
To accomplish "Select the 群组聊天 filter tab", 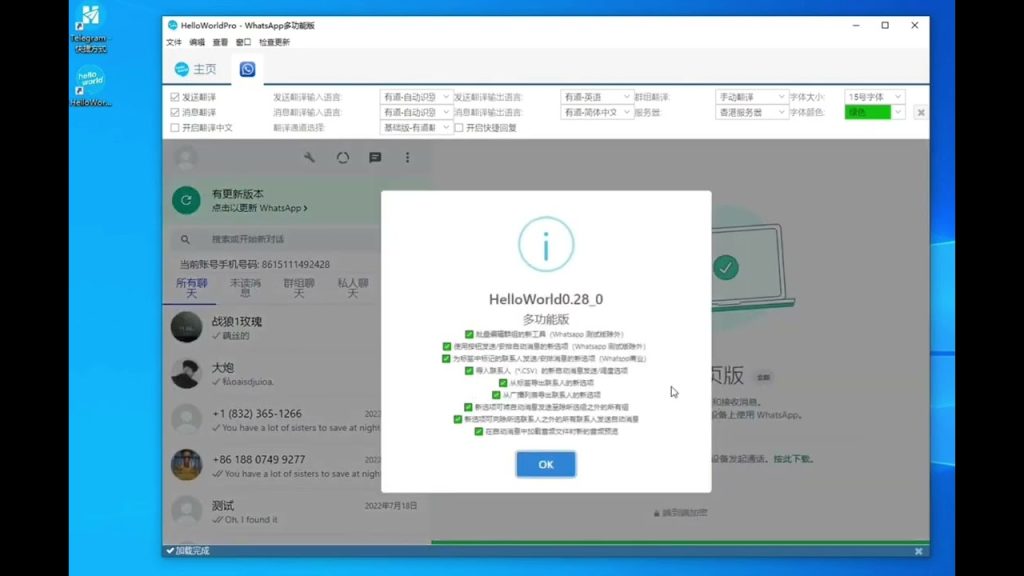I will click(x=299, y=287).
